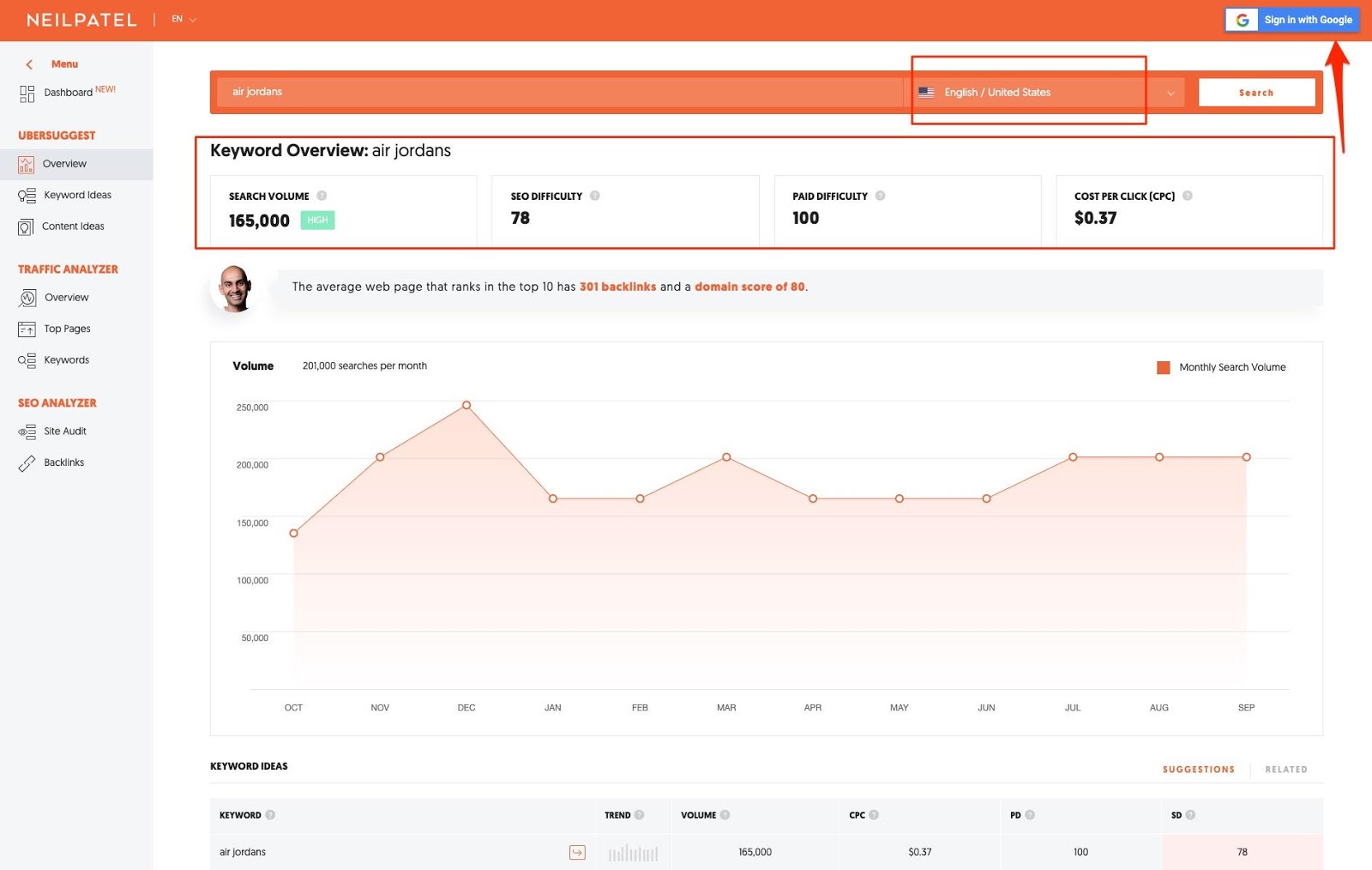Click the NEILPATEL logo
The width and height of the screenshot is (1372, 870).
pyautogui.click(x=81, y=20)
